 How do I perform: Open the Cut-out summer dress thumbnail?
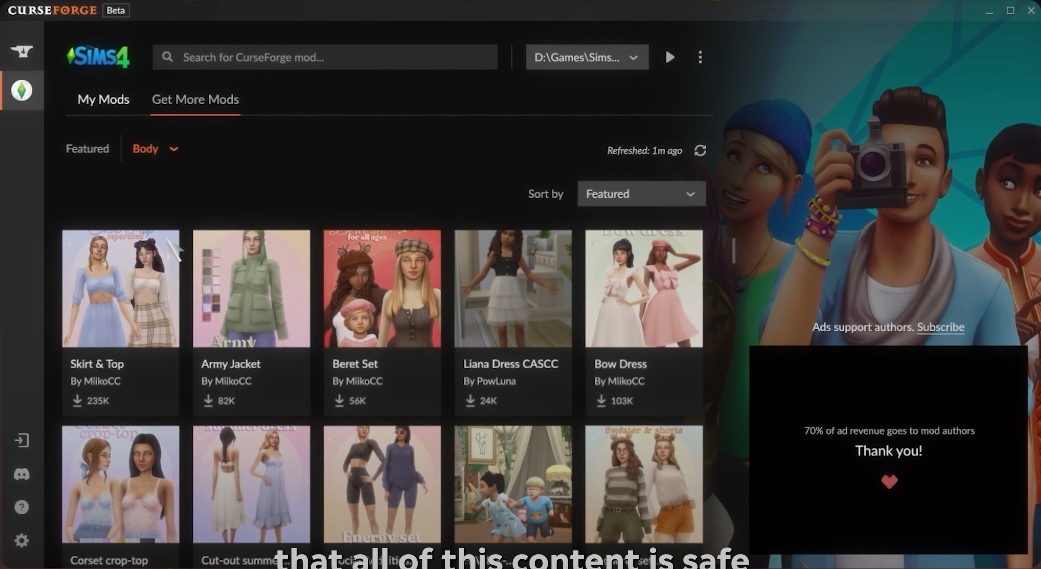(252, 484)
